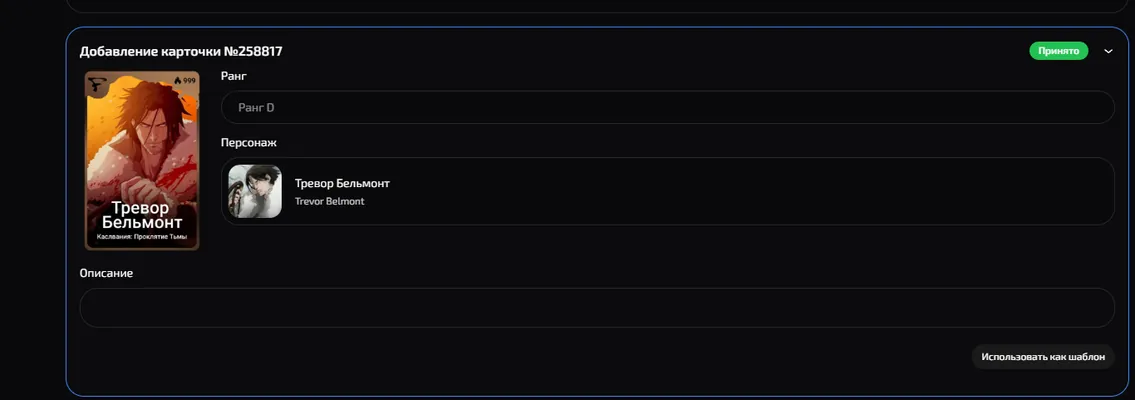Click the Trevor Belmont character avatar
The width and height of the screenshot is (1135, 400).
pyautogui.click(x=255, y=191)
